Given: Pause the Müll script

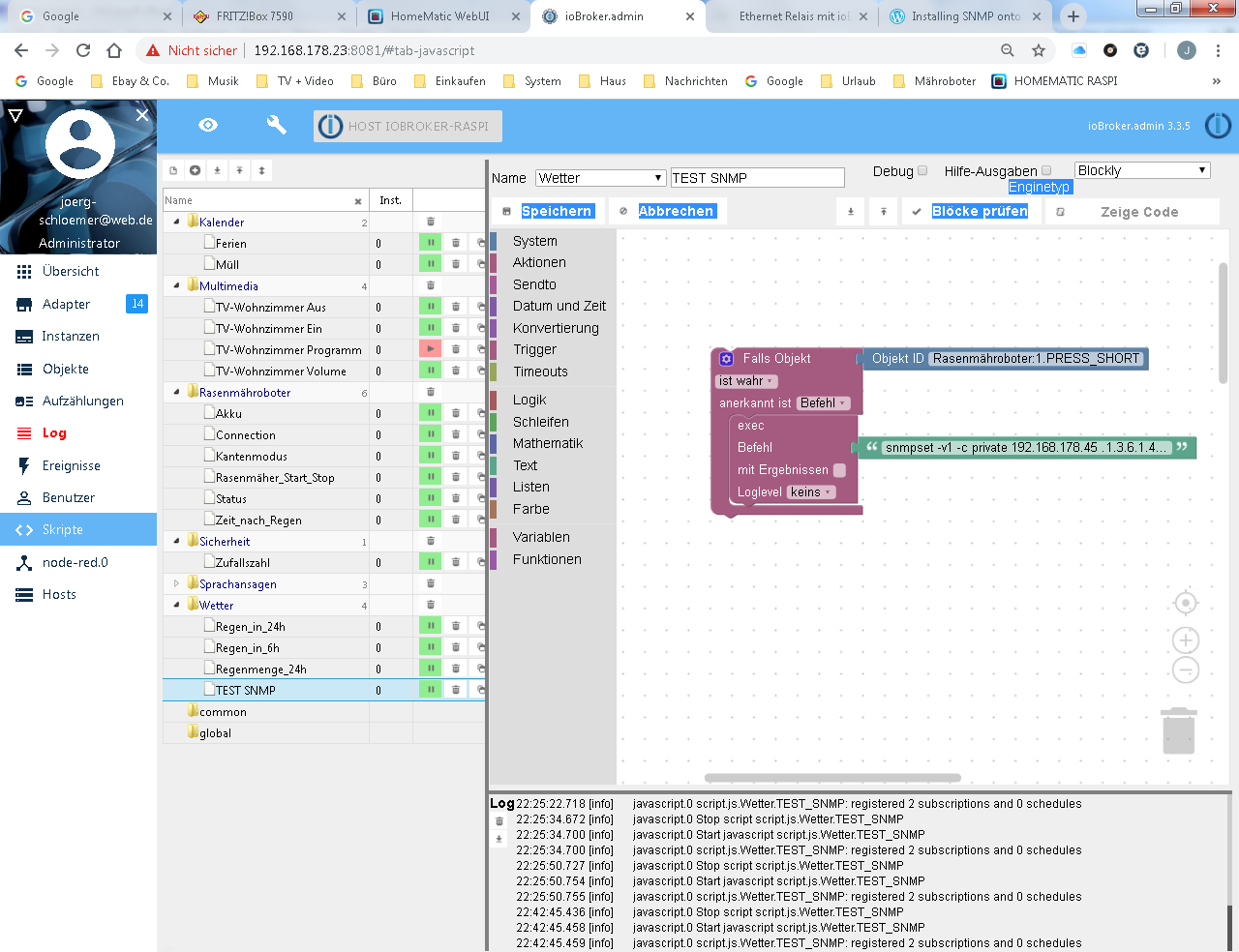Looking at the screenshot, I should tap(430, 264).
